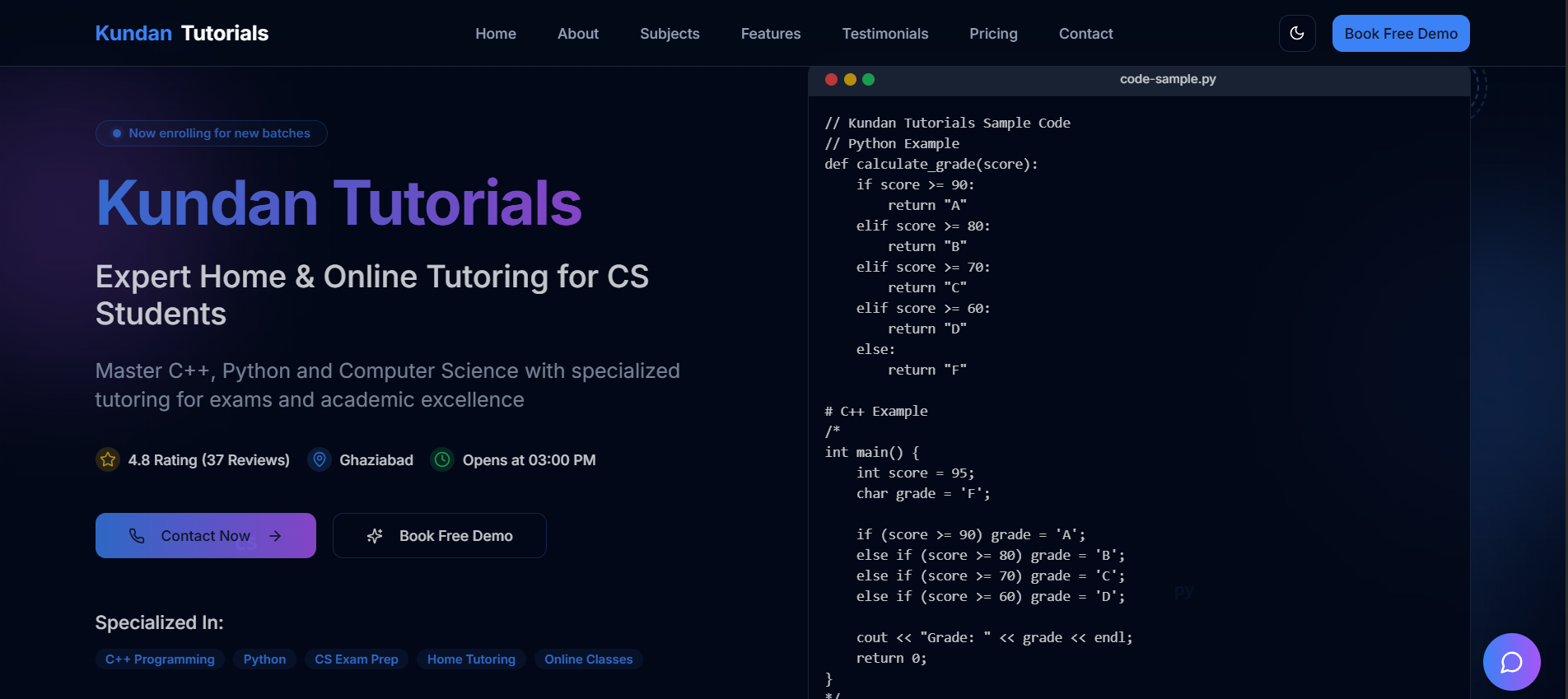1568x699 pixels.
Task: Click the Expert Home & Online Tutoring subheading
Action: coord(372,295)
